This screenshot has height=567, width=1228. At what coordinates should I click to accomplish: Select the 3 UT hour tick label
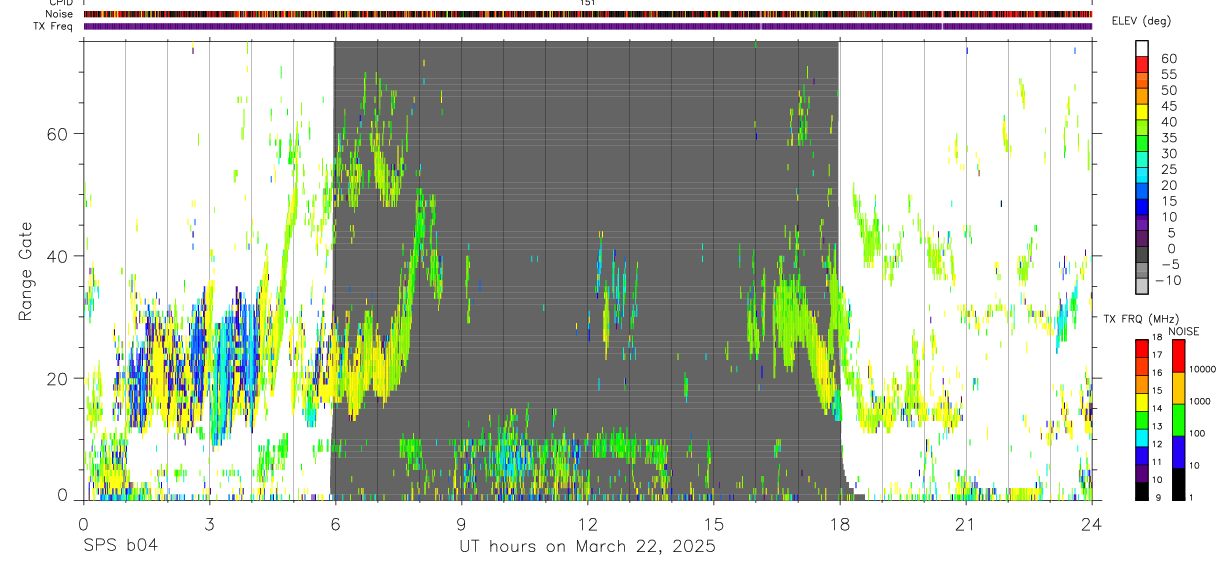(209, 522)
